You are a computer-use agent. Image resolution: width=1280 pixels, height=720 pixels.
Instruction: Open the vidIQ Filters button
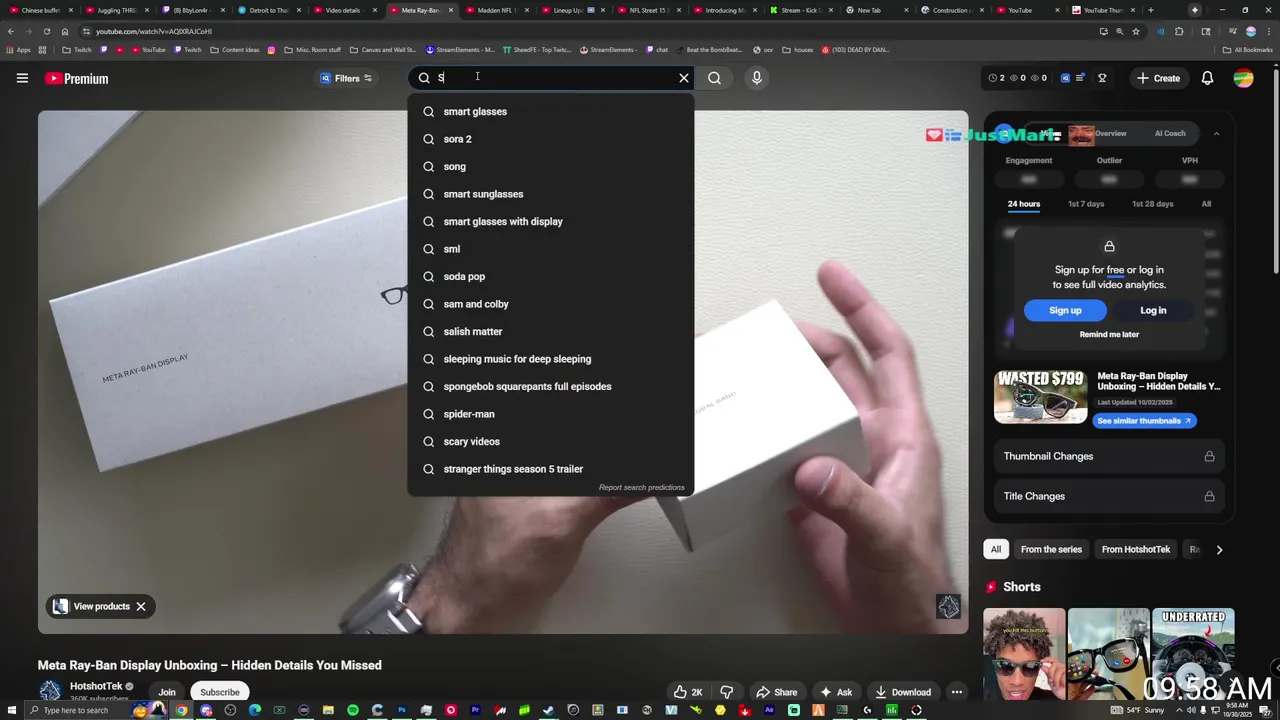[346, 78]
